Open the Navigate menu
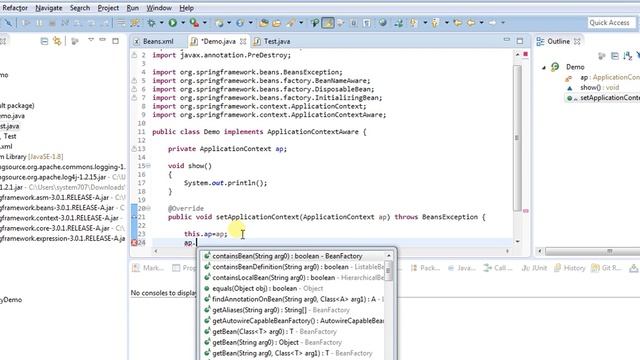This screenshot has height=360, width=640. point(49,8)
